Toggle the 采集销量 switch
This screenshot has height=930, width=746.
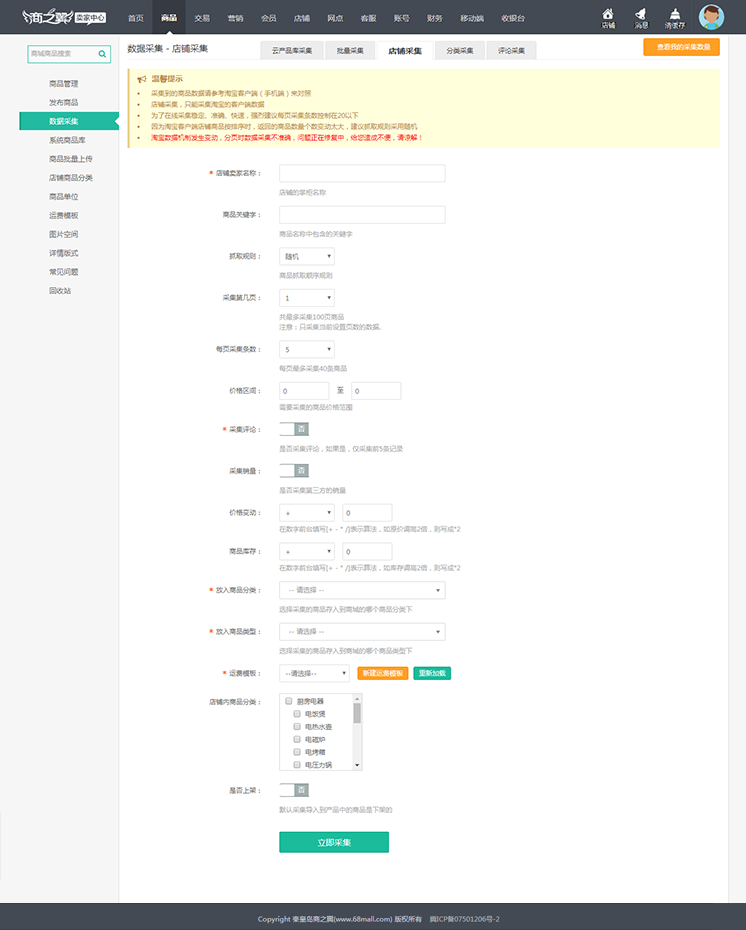294,470
